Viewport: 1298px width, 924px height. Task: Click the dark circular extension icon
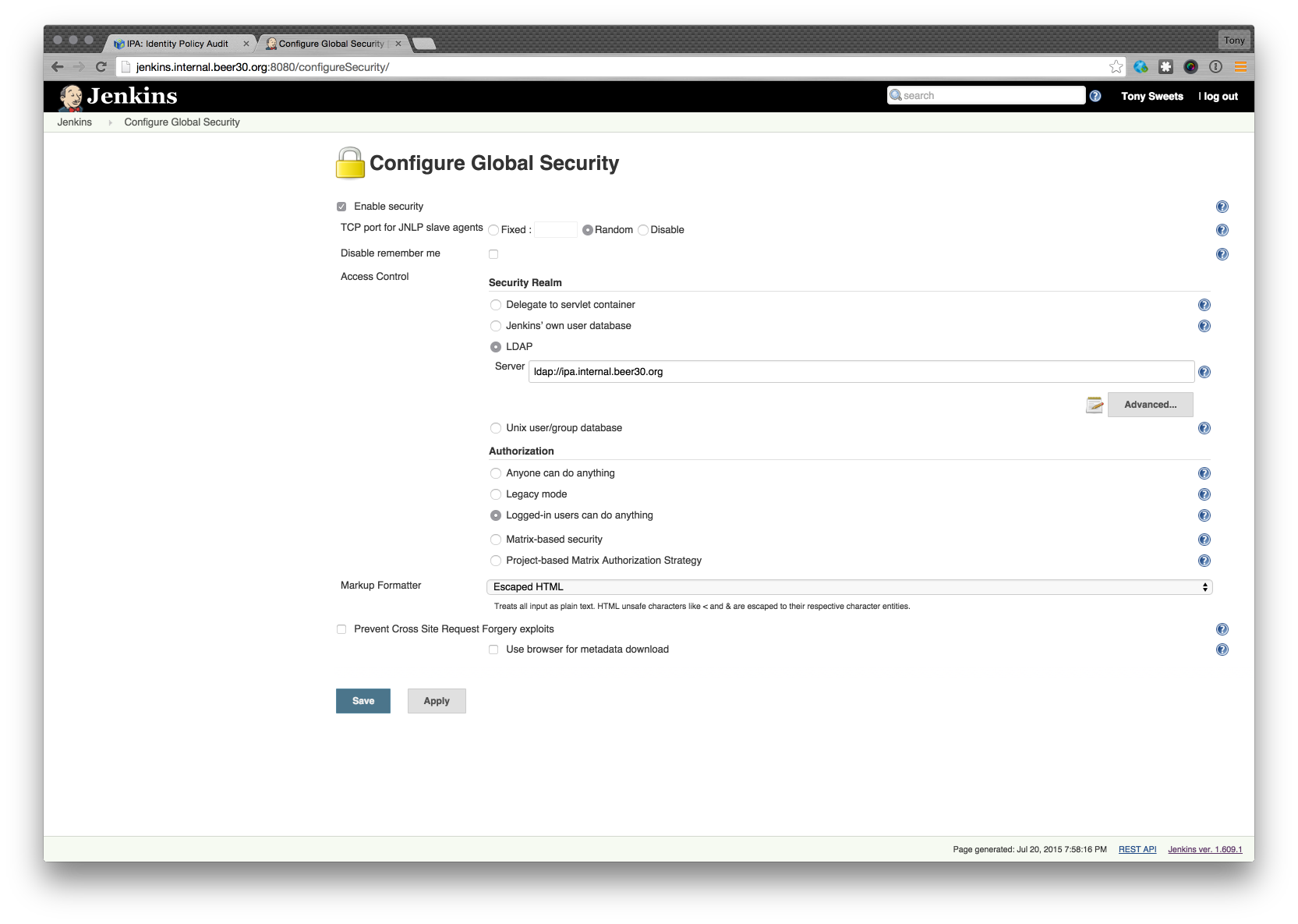point(1190,67)
